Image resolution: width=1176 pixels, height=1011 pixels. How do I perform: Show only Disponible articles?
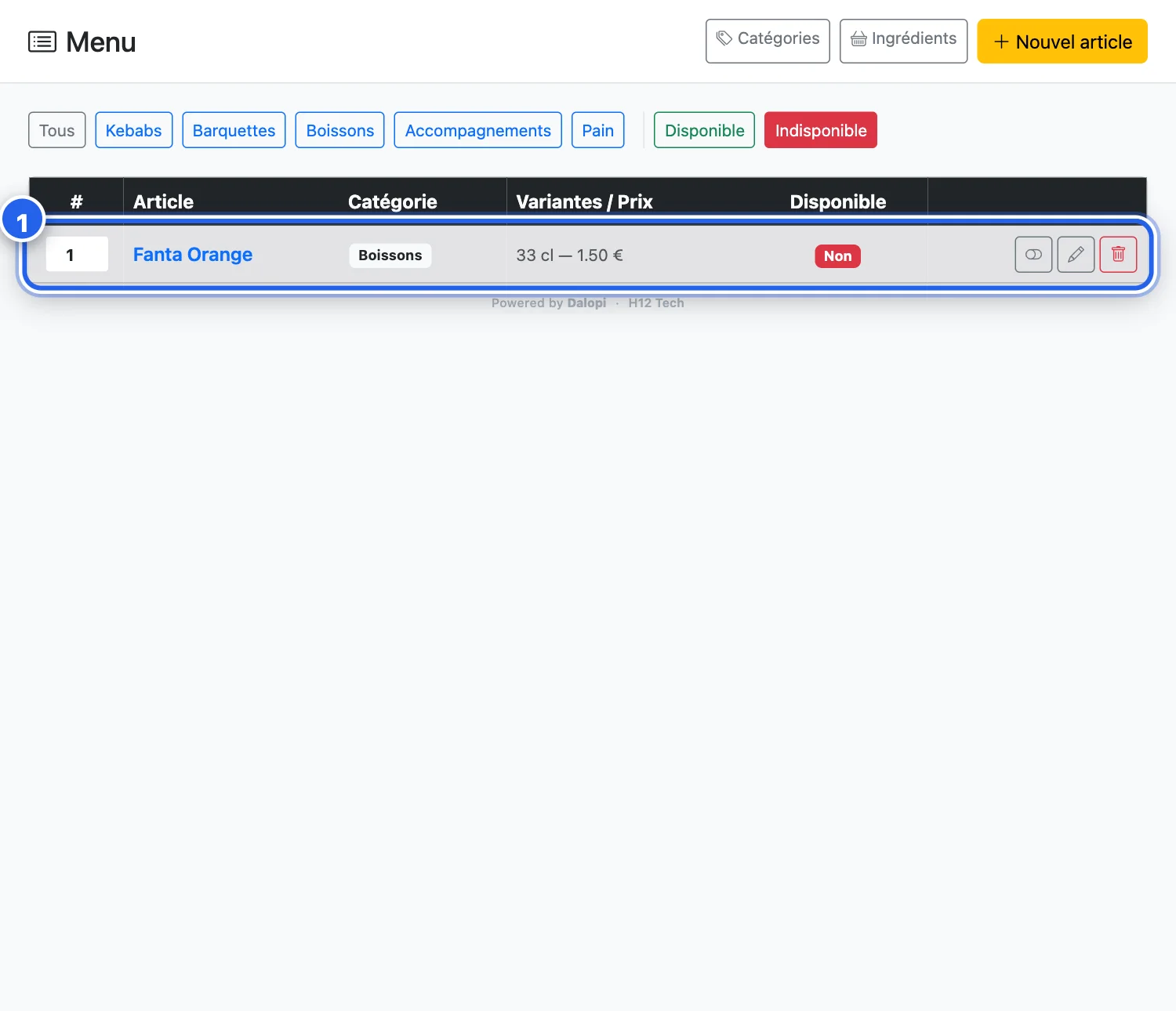point(704,130)
